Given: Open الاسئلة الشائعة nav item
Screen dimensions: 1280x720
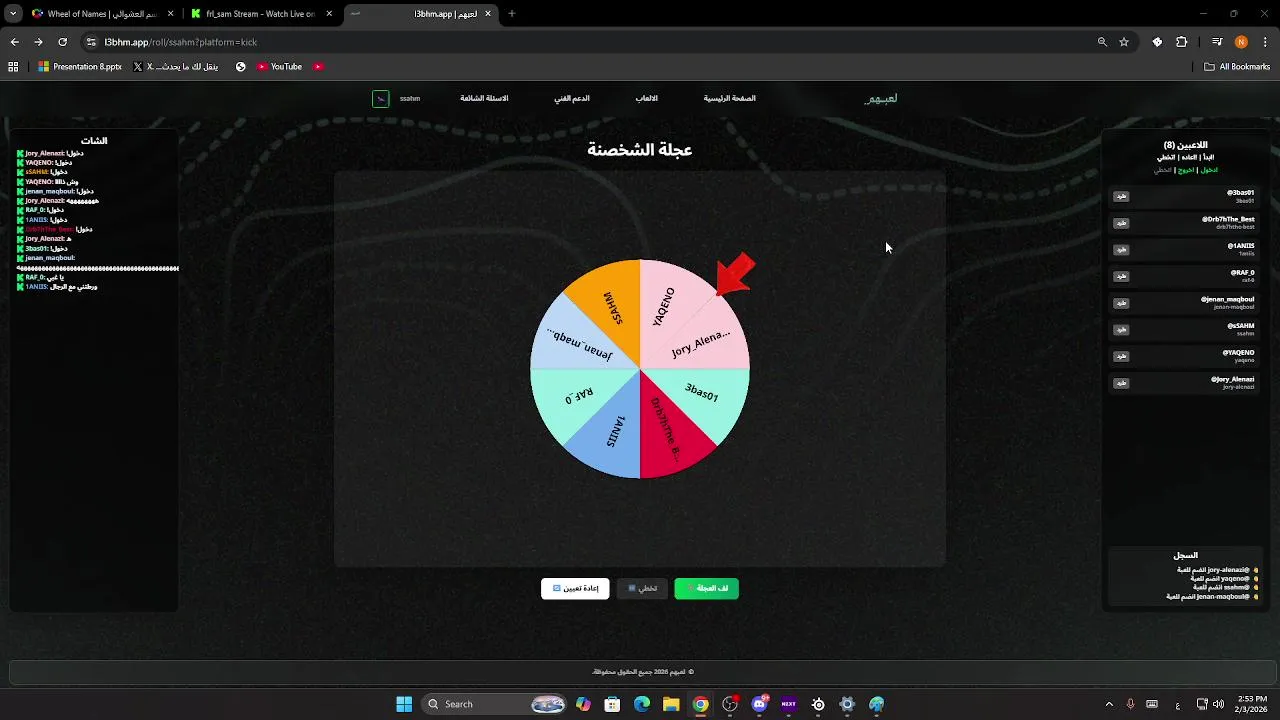Looking at the screenshot, I should pos(484,99).
